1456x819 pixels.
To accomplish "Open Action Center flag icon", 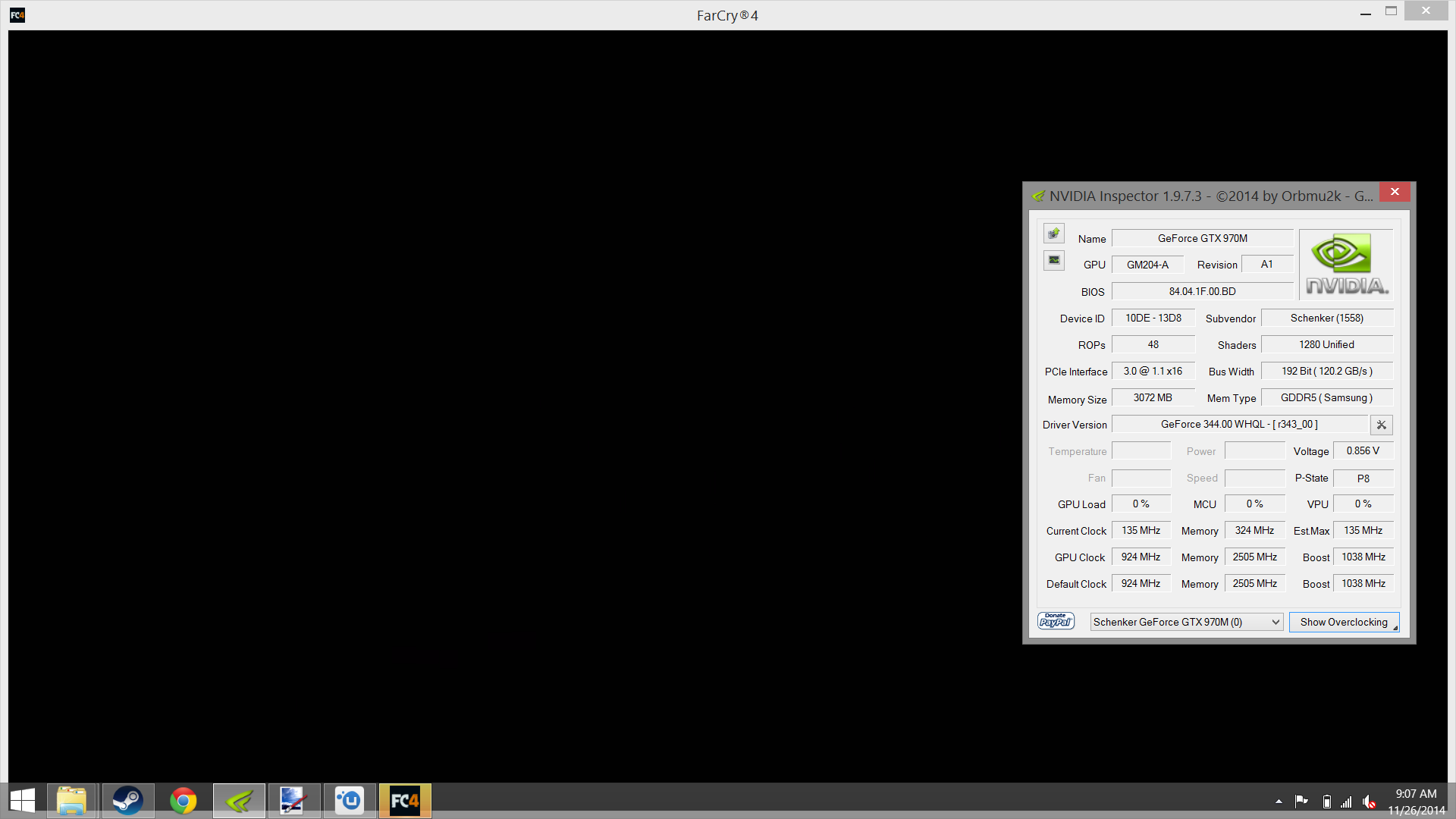I will pyautogui.click(x=1301, y=802).
